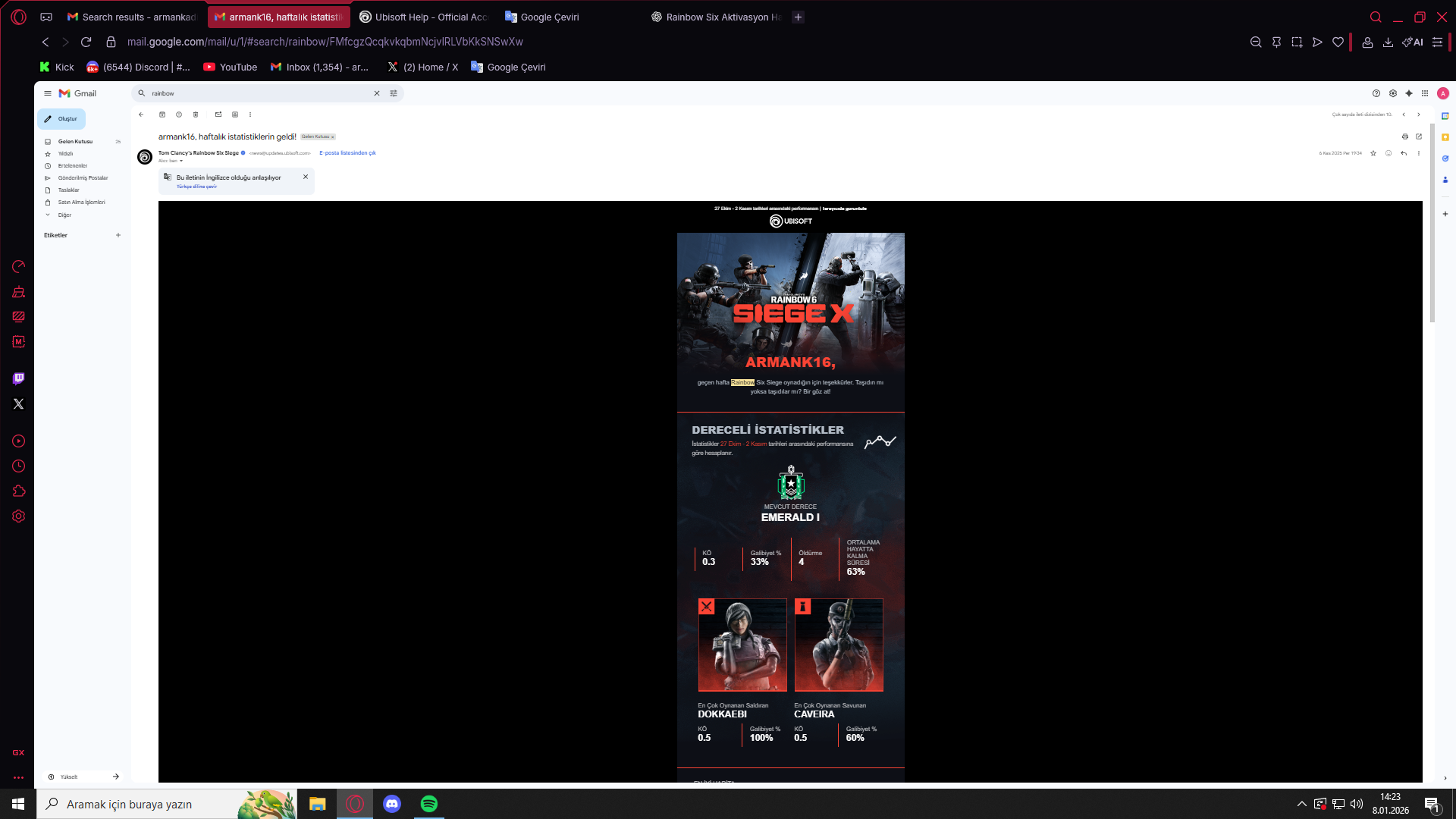
Task: Open File Explorer from the taskbar
Action: tap(318, 804)
